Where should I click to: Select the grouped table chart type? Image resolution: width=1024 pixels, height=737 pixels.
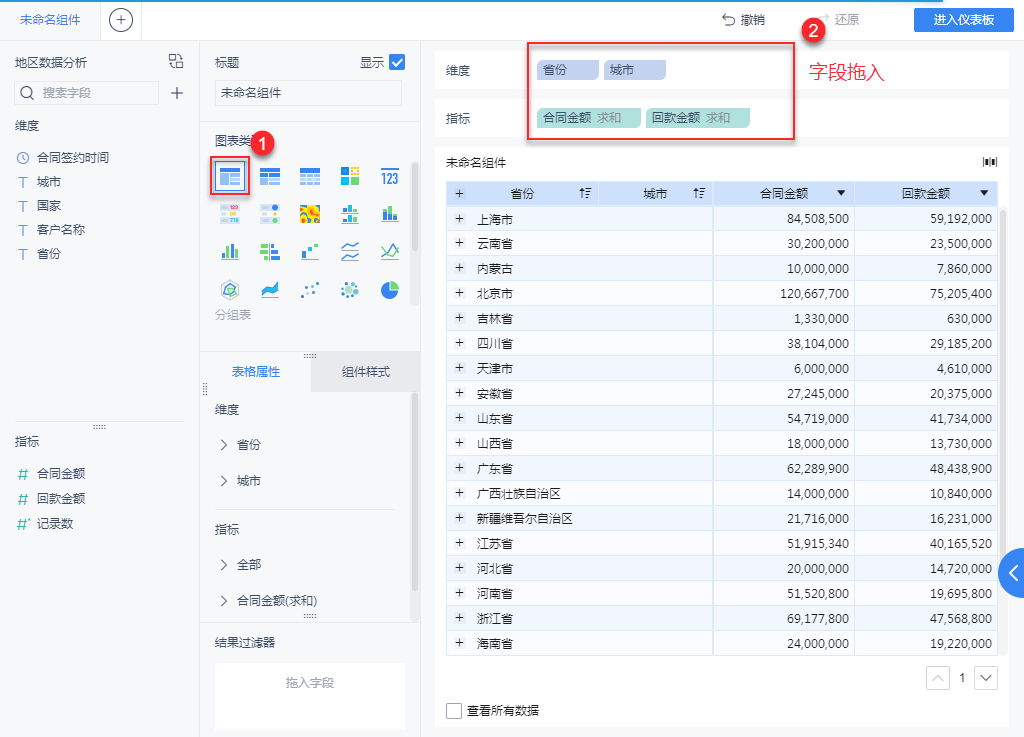(230, 176)
